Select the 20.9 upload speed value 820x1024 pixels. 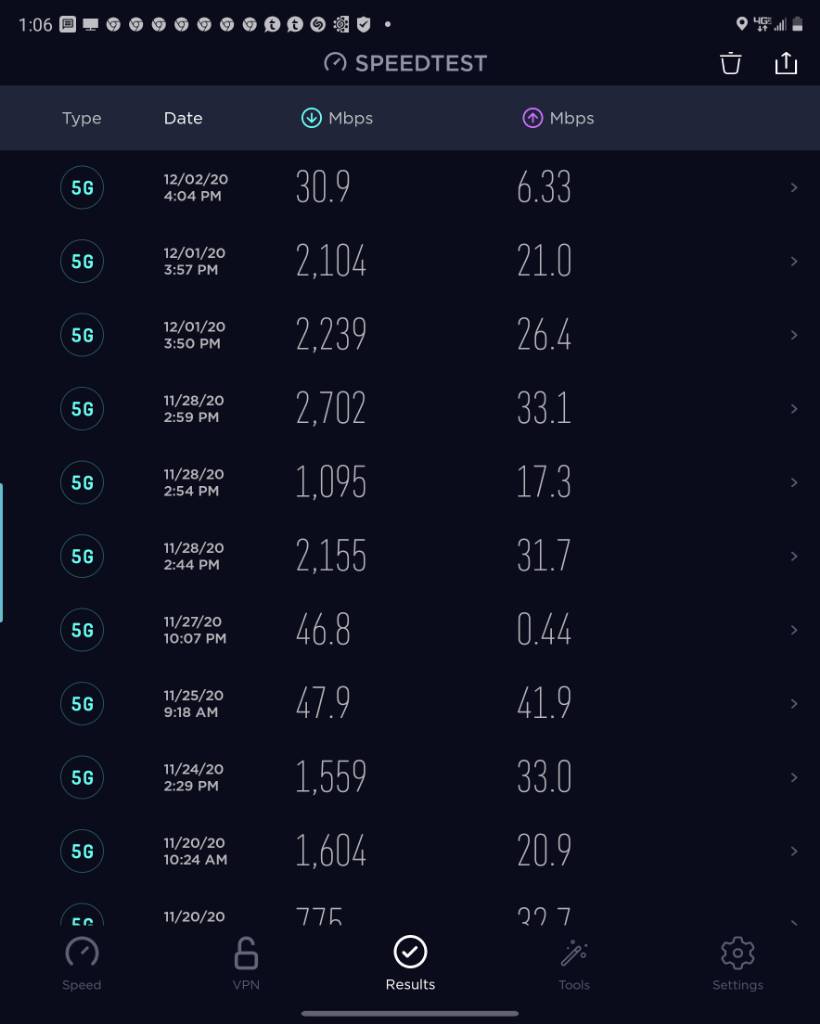544,852
